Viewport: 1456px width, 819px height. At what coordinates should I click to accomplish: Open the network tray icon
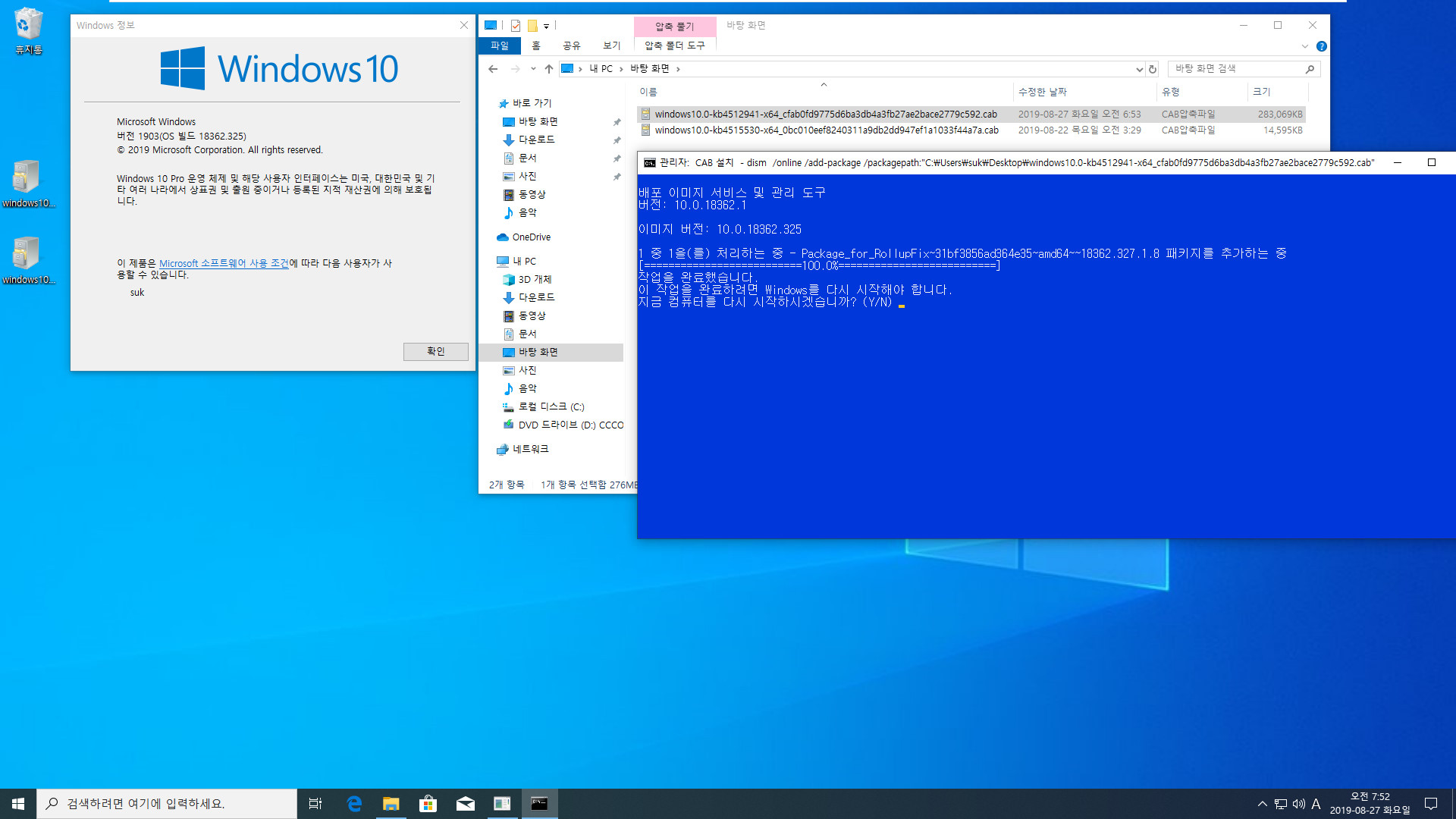pyautogui.click(x=1281, y=804)
